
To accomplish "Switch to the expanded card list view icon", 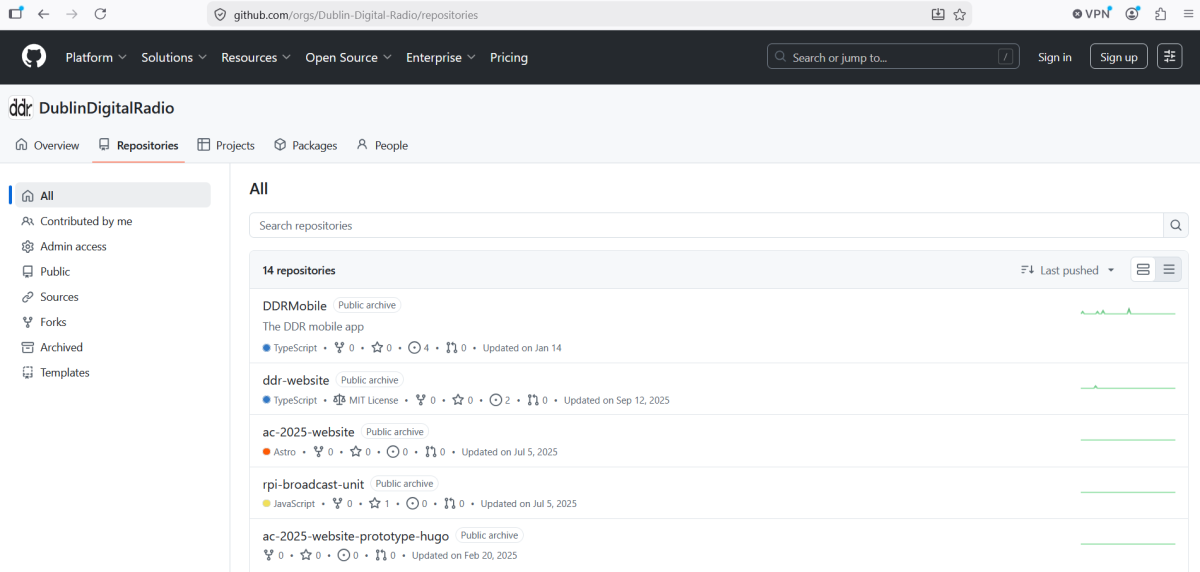I will point(1143,270).
